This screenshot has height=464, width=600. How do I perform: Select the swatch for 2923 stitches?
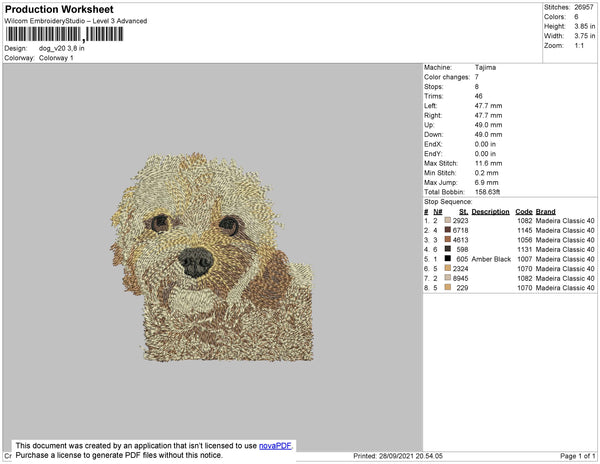click(447, 221)
